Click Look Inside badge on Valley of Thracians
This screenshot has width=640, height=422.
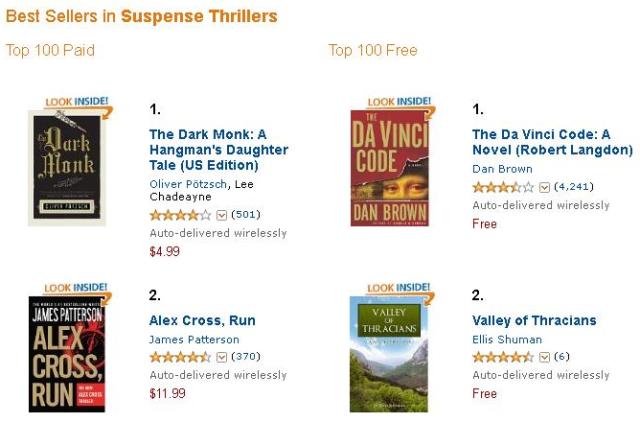point(401,287)
